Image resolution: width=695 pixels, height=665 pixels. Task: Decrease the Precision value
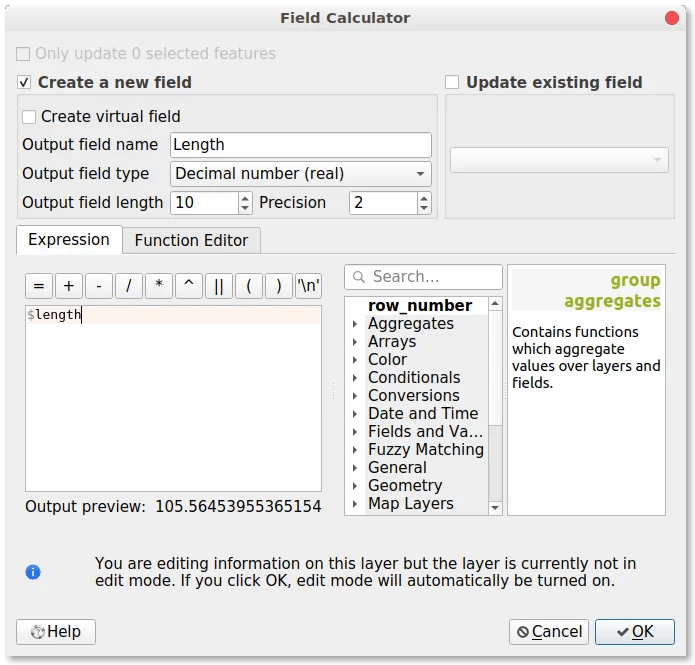[424, 208]
